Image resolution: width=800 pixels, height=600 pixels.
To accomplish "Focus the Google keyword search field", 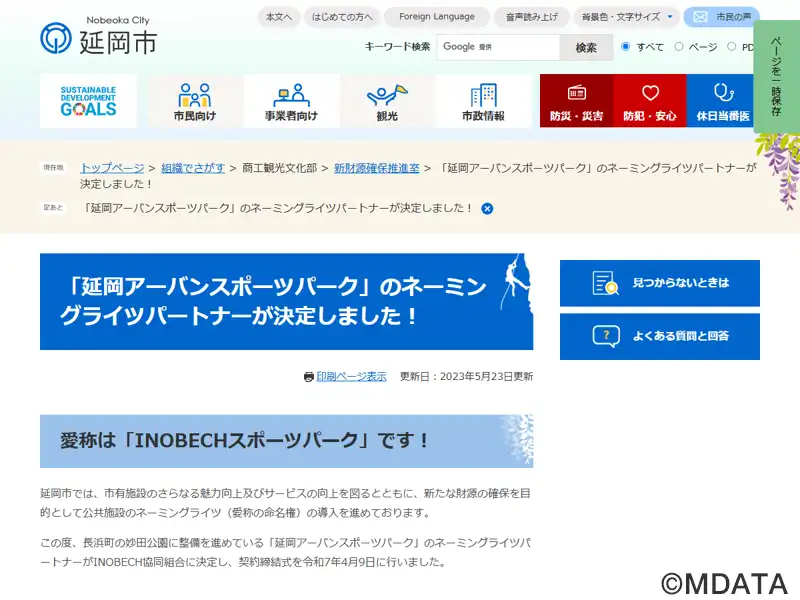I will (498, 47).
